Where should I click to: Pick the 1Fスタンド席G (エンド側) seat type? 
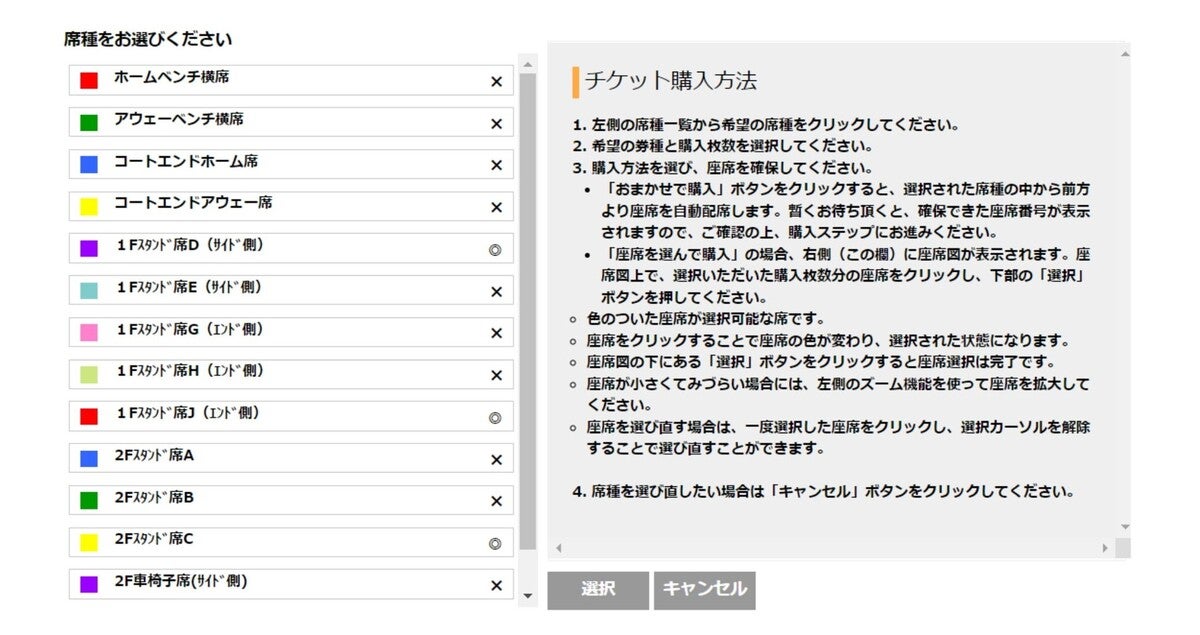pos(290,332)
